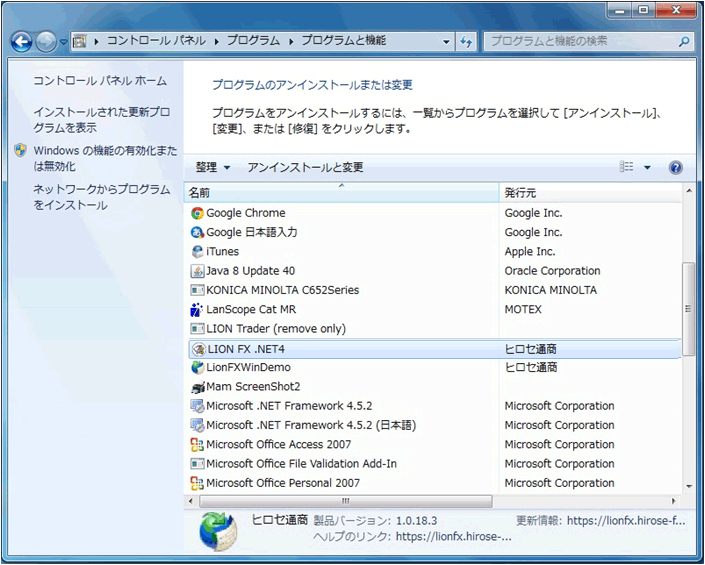Select the LION FX .NET4 icon
705x565 pixels.
click(x=198, y=349)
